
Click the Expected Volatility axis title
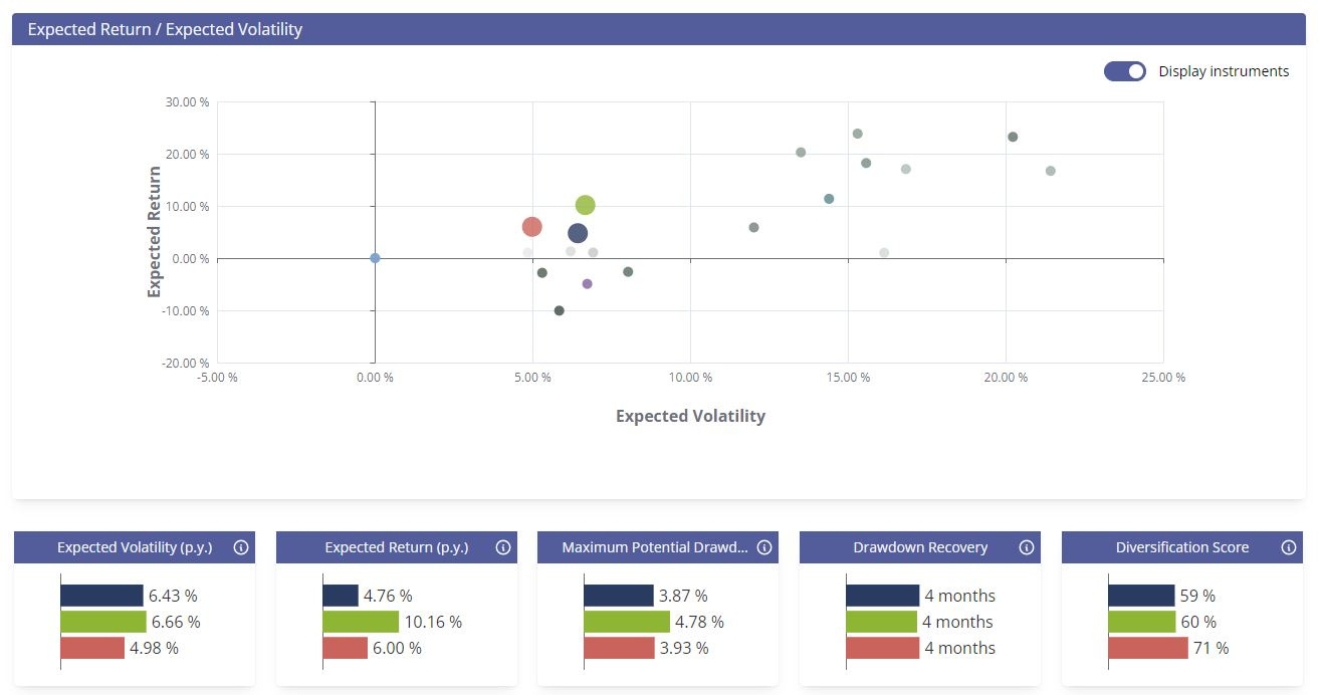(x=690, y=416)
